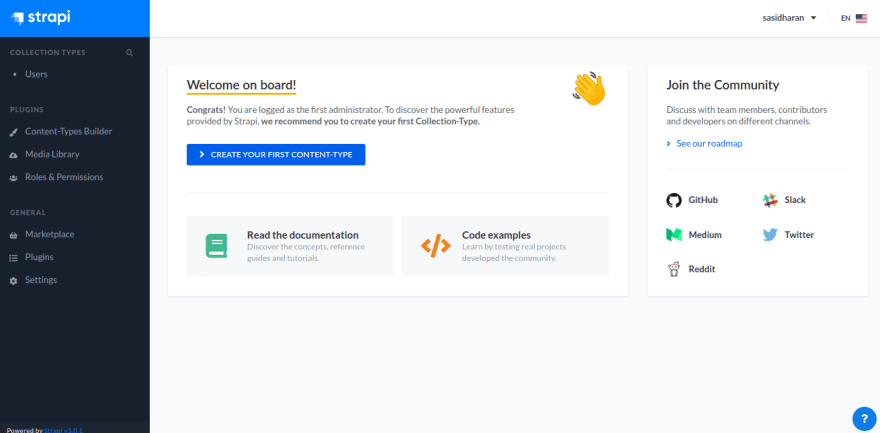The width and height of the screenshot is (880, 433).
Task: Click the Slack logo icon
Action: (770, 200)
